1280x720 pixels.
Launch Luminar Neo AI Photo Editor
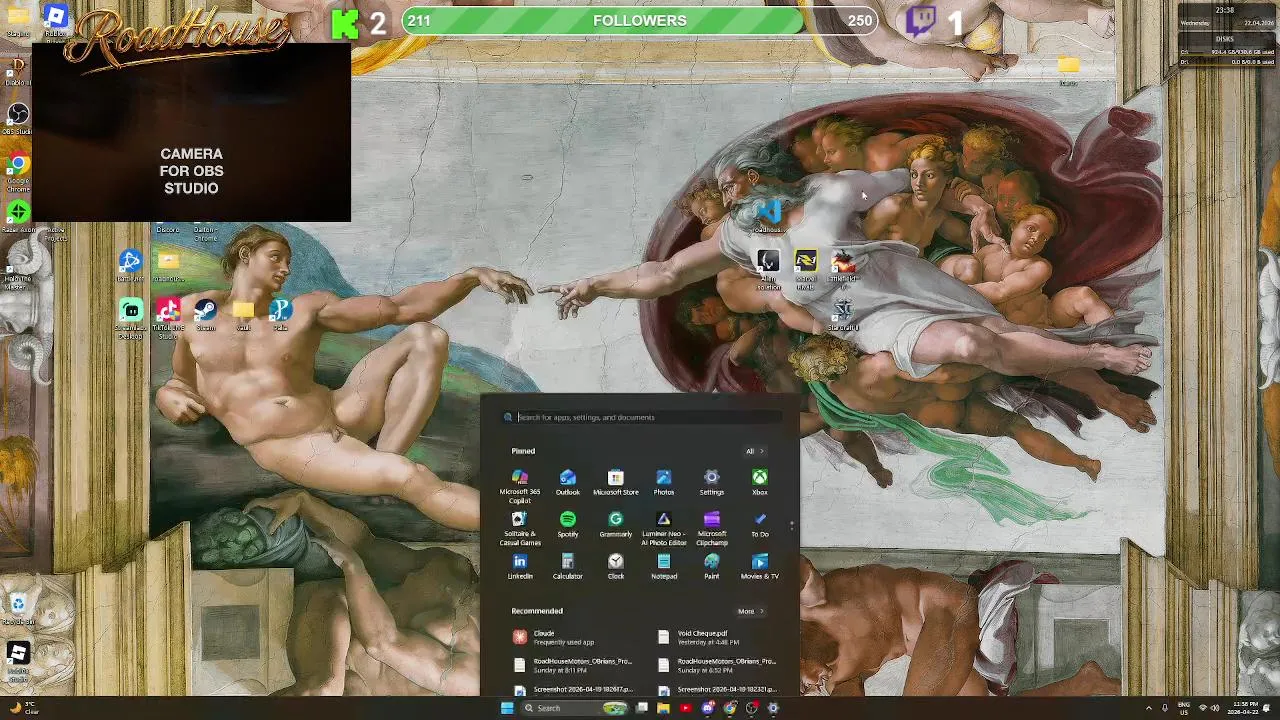663,529
